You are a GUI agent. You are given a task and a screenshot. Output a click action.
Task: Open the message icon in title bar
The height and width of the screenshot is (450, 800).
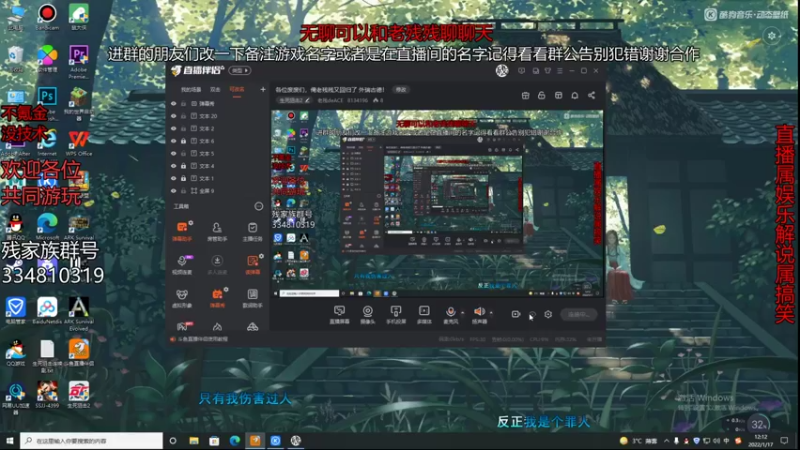521,70
